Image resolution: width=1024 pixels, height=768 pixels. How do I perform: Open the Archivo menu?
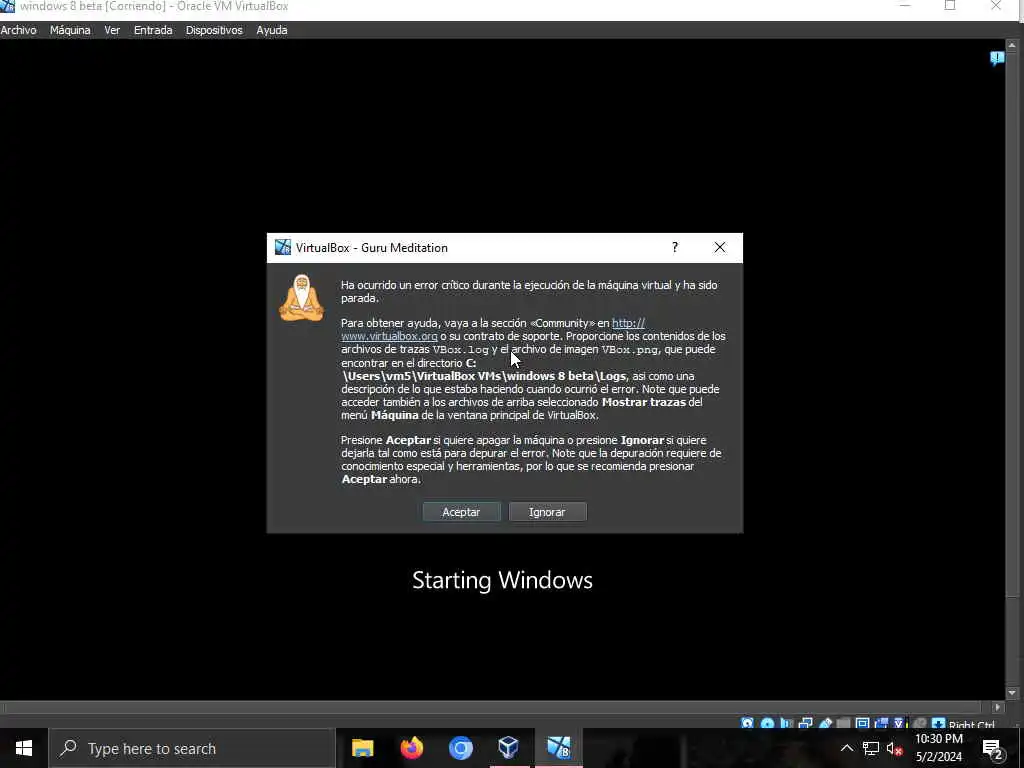pos(18,30)
